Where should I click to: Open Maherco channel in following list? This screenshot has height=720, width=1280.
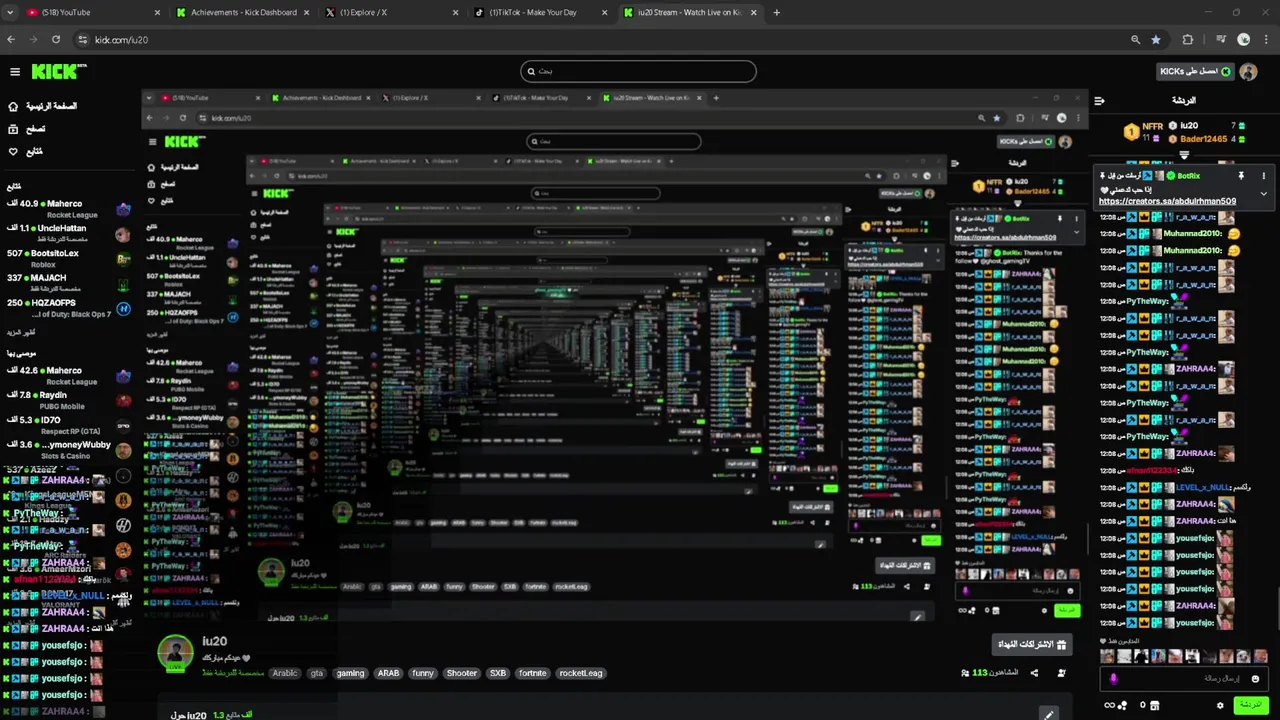pos(66,209)
